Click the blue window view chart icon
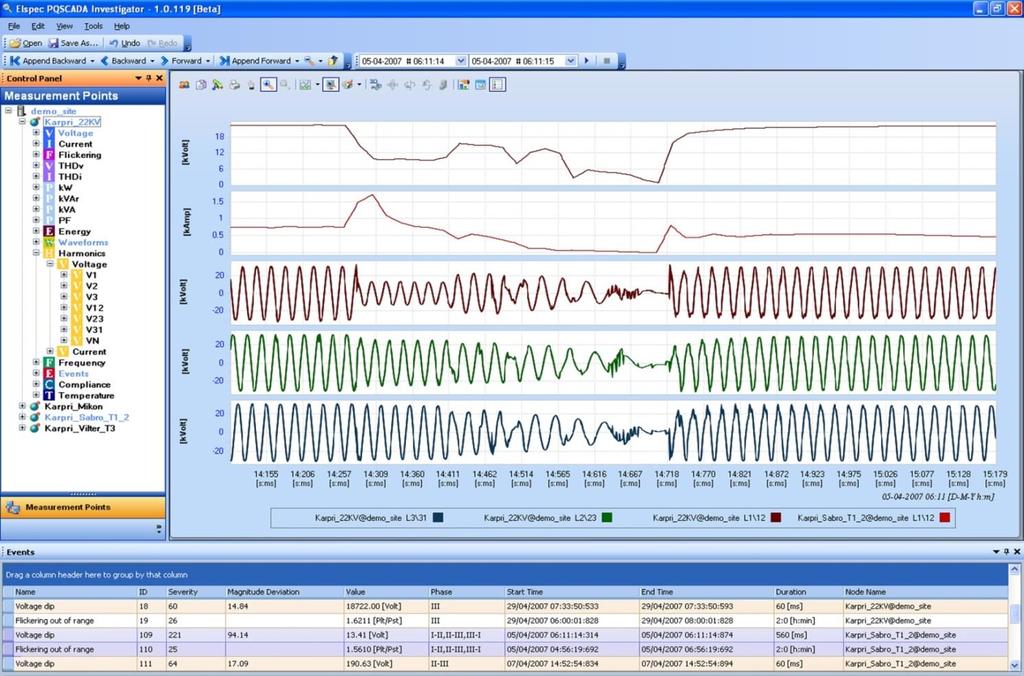Viewport: 1024px width, 676px height. pyautogui.click(x=481, y=85)
